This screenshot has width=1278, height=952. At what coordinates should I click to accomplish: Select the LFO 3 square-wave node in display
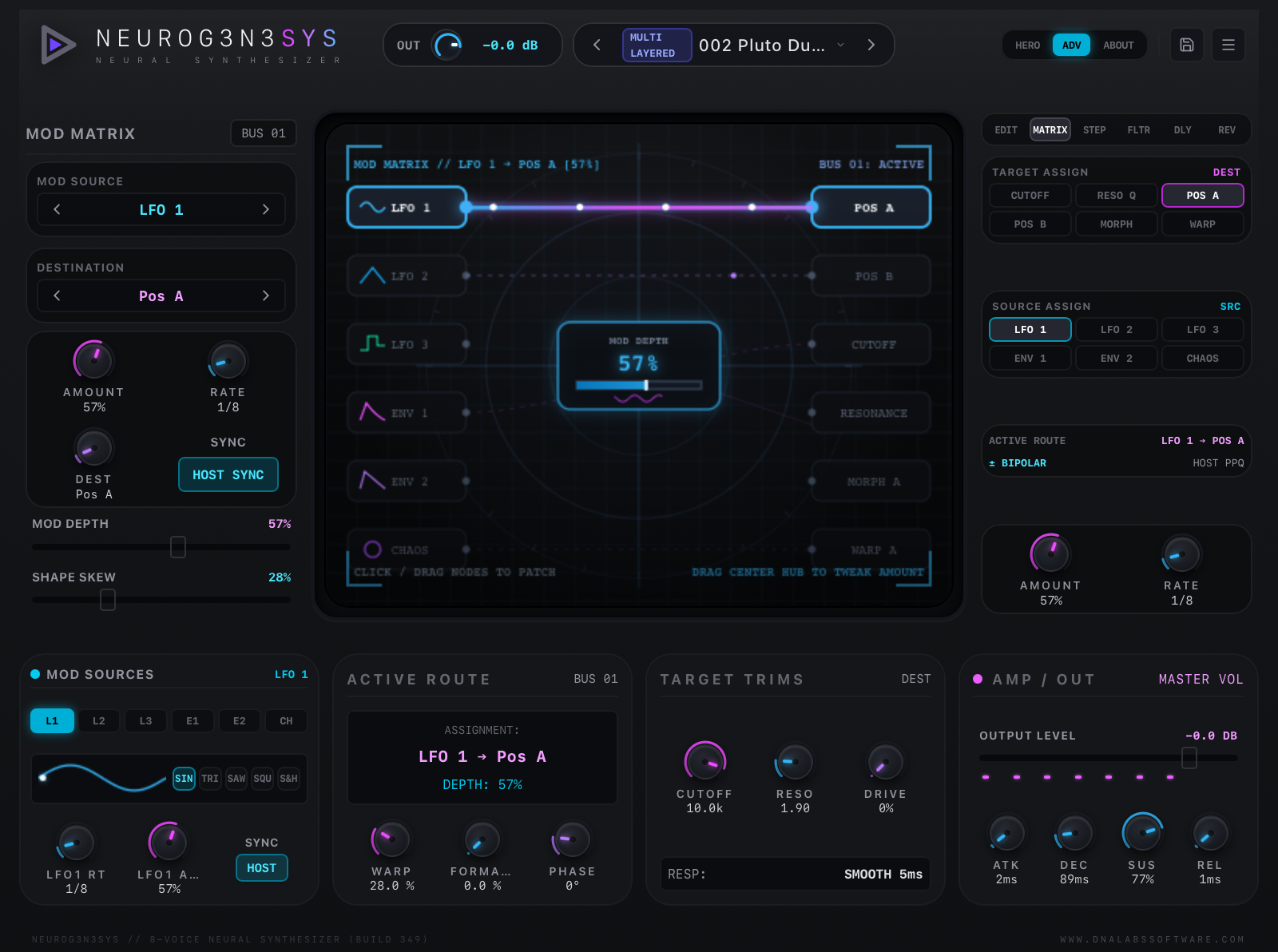[407, 344]
